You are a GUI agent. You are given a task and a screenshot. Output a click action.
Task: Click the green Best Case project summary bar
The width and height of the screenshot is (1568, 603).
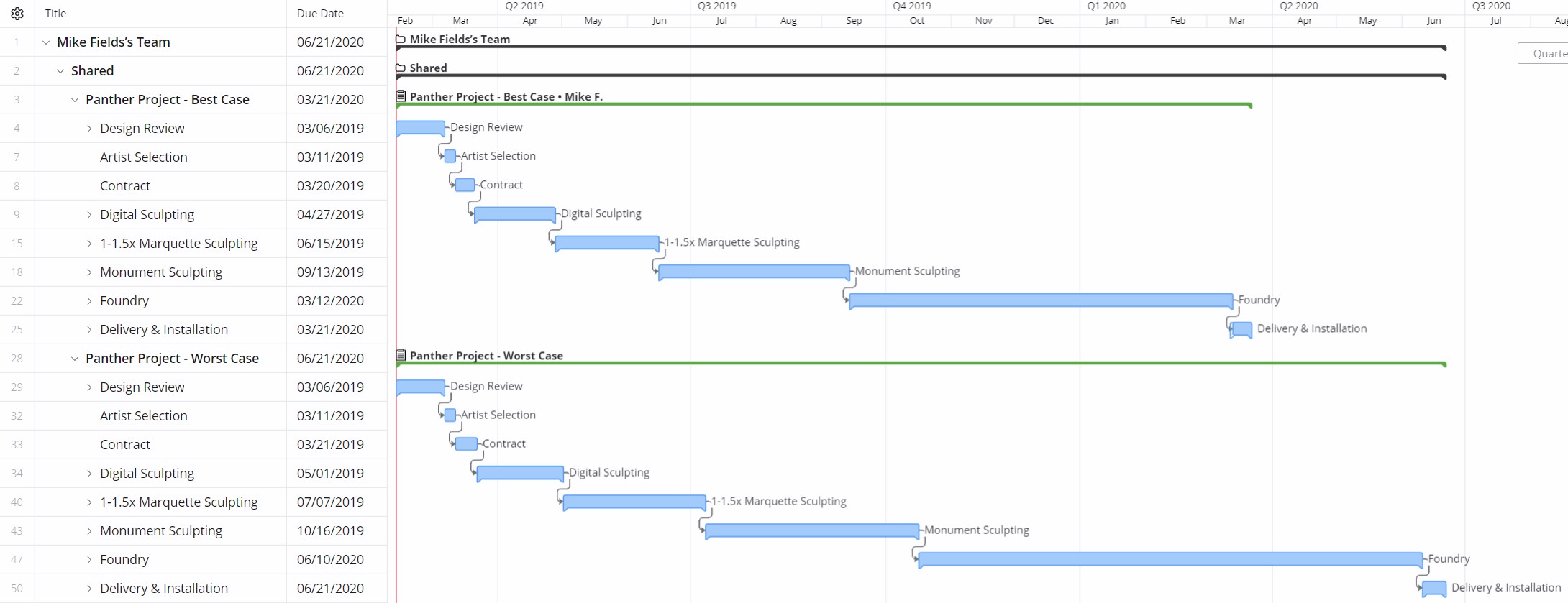tap(824, 105)
